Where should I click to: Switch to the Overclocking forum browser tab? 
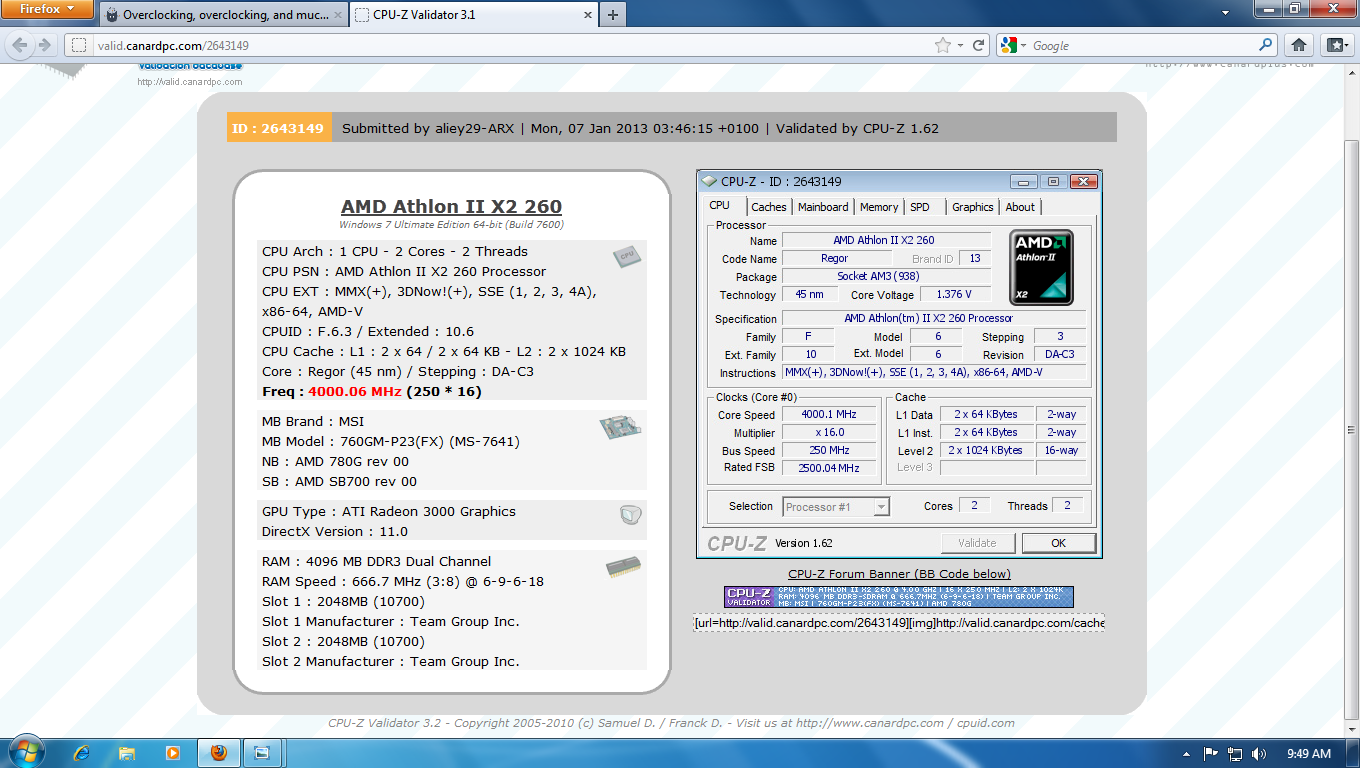coord(223,15)
